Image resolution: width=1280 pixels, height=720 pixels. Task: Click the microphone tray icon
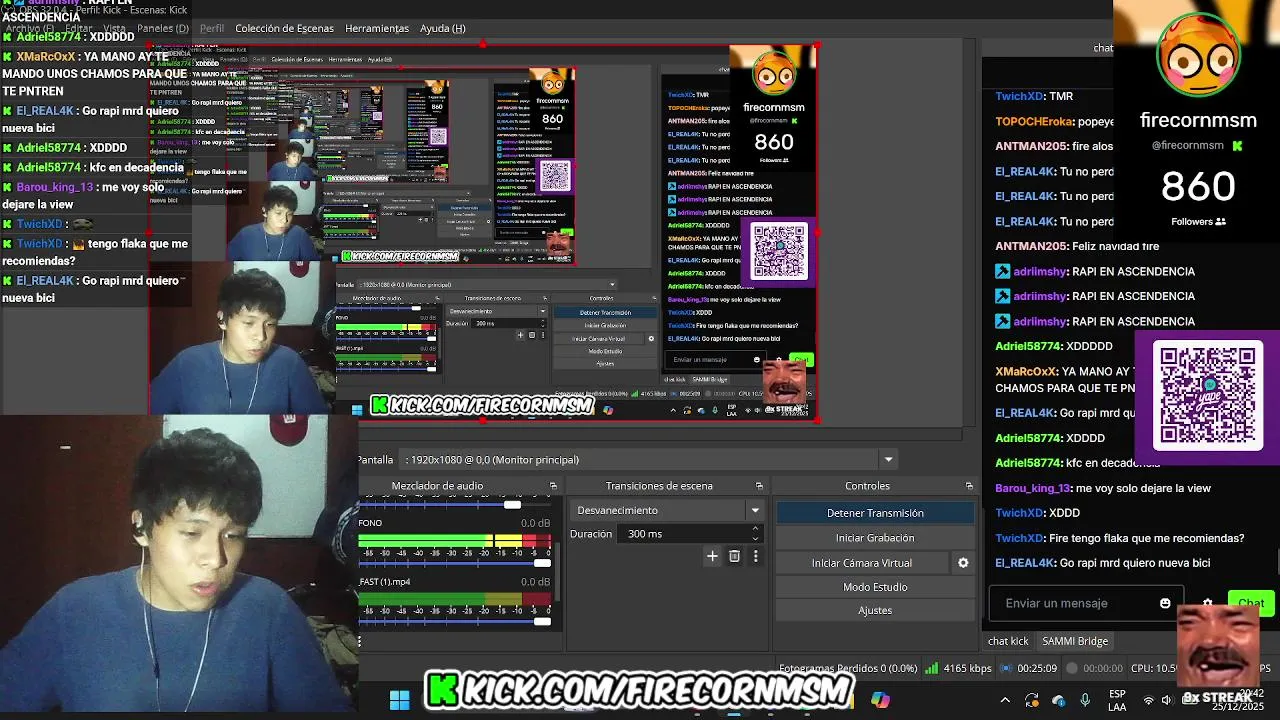pos(1085,700)
